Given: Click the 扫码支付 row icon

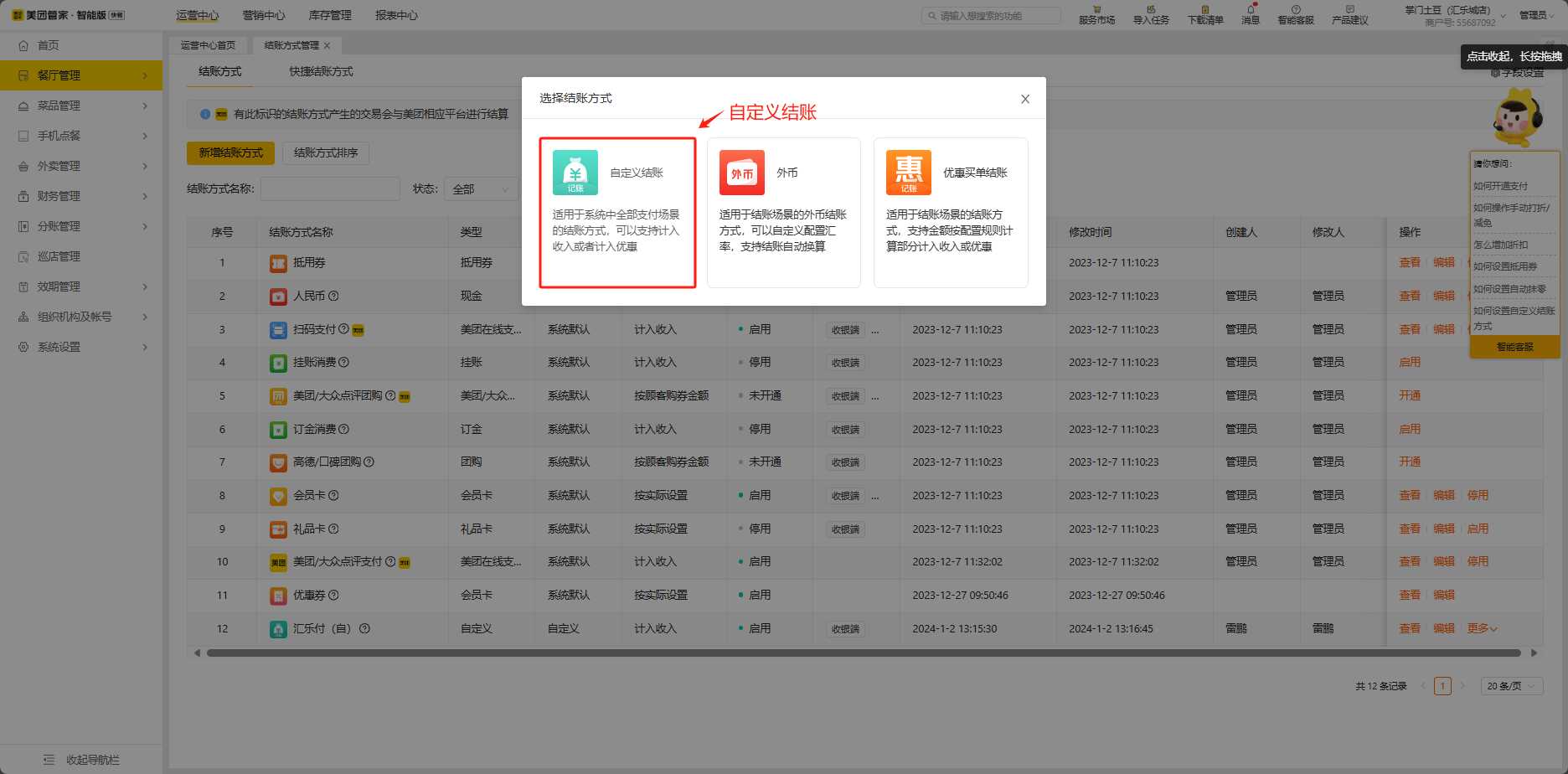Looking at the screenshot, I should [x=278, y=330].
